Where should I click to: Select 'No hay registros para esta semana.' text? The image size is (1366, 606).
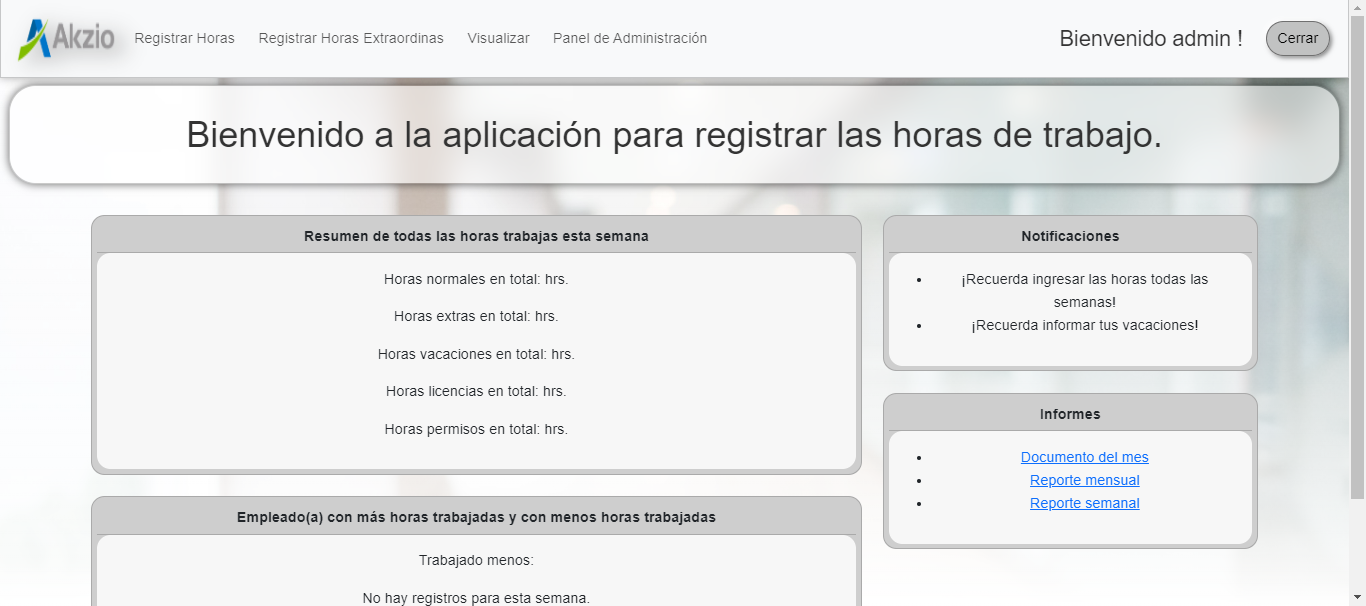pos(476,598)
